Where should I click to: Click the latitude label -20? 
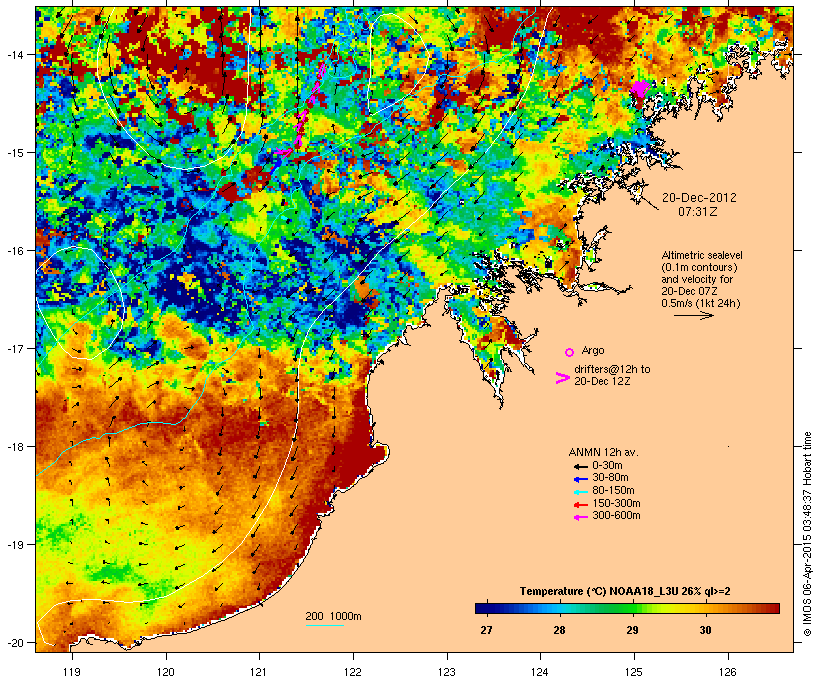[15, 642]
